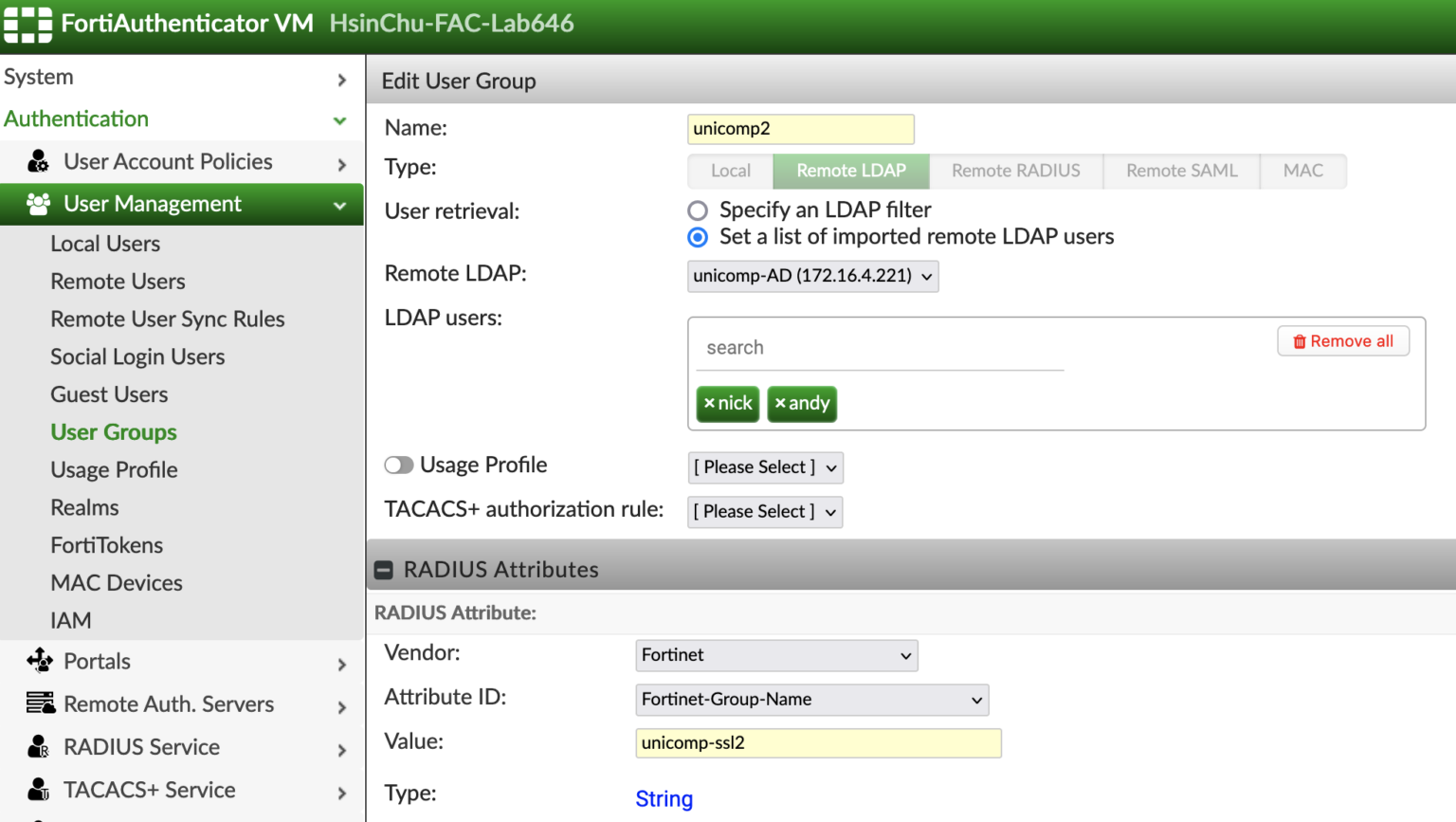1456x822 pixels.
Task: Open the TACACS+ authorization rule dropdown
Action: point(765,512)
